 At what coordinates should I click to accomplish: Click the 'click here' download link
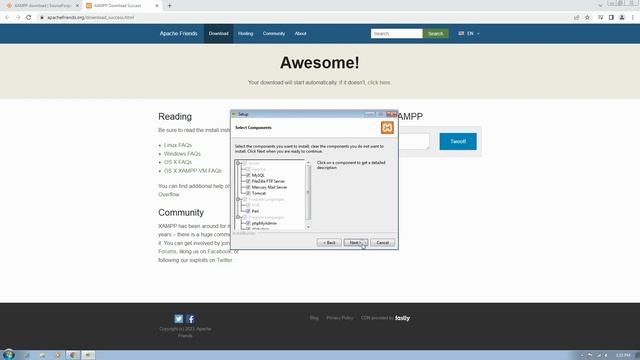pos(379,82)
